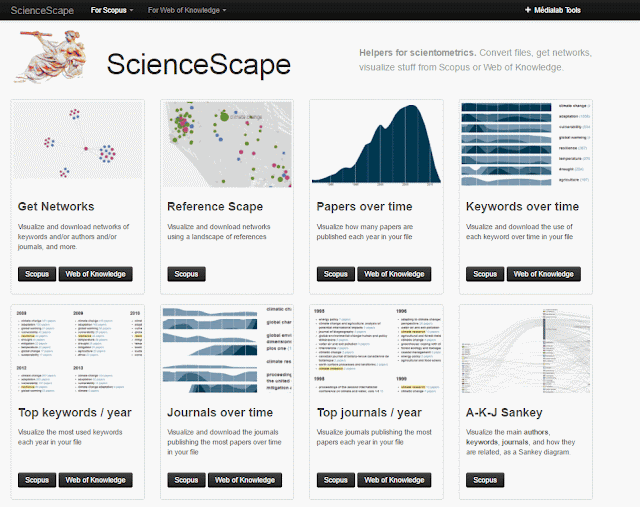Open the Get Networks thumbnail image

[x=78, y=140]
